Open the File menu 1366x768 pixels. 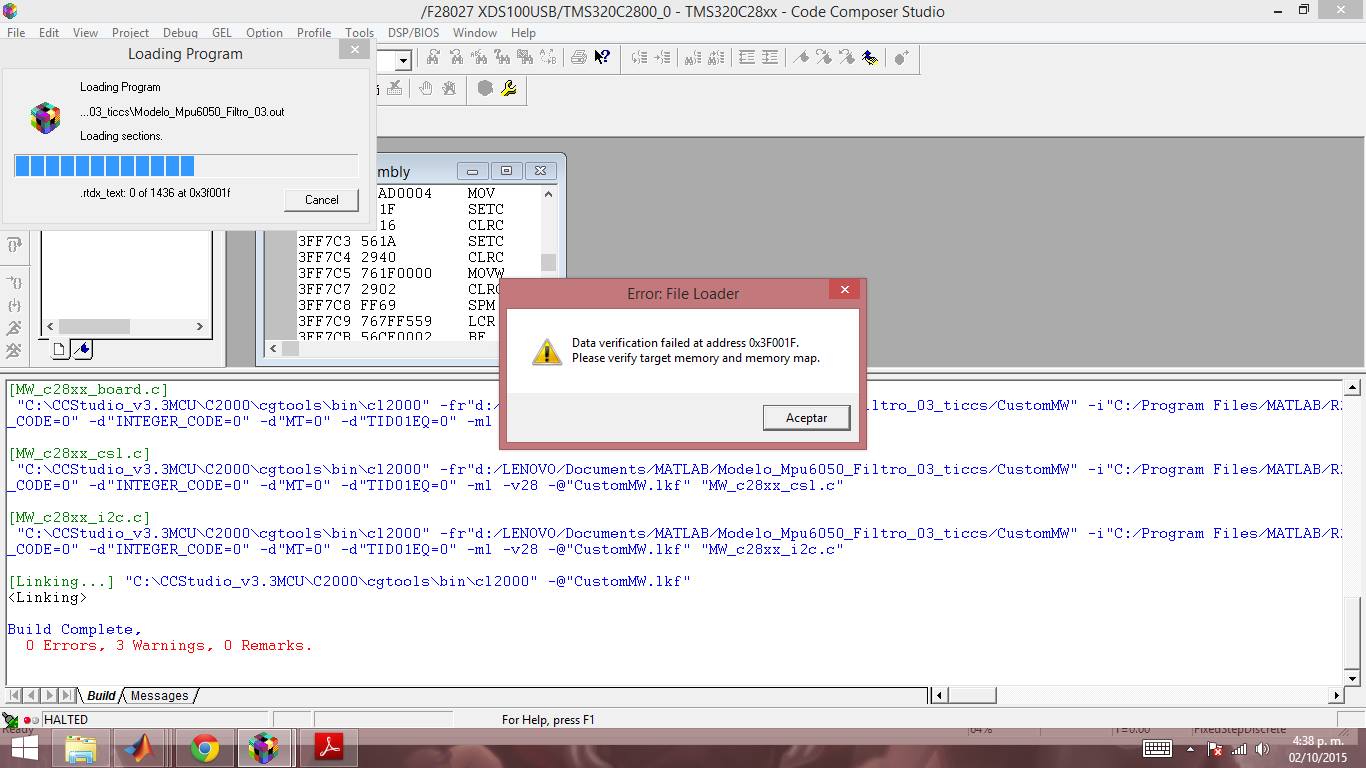16,32
